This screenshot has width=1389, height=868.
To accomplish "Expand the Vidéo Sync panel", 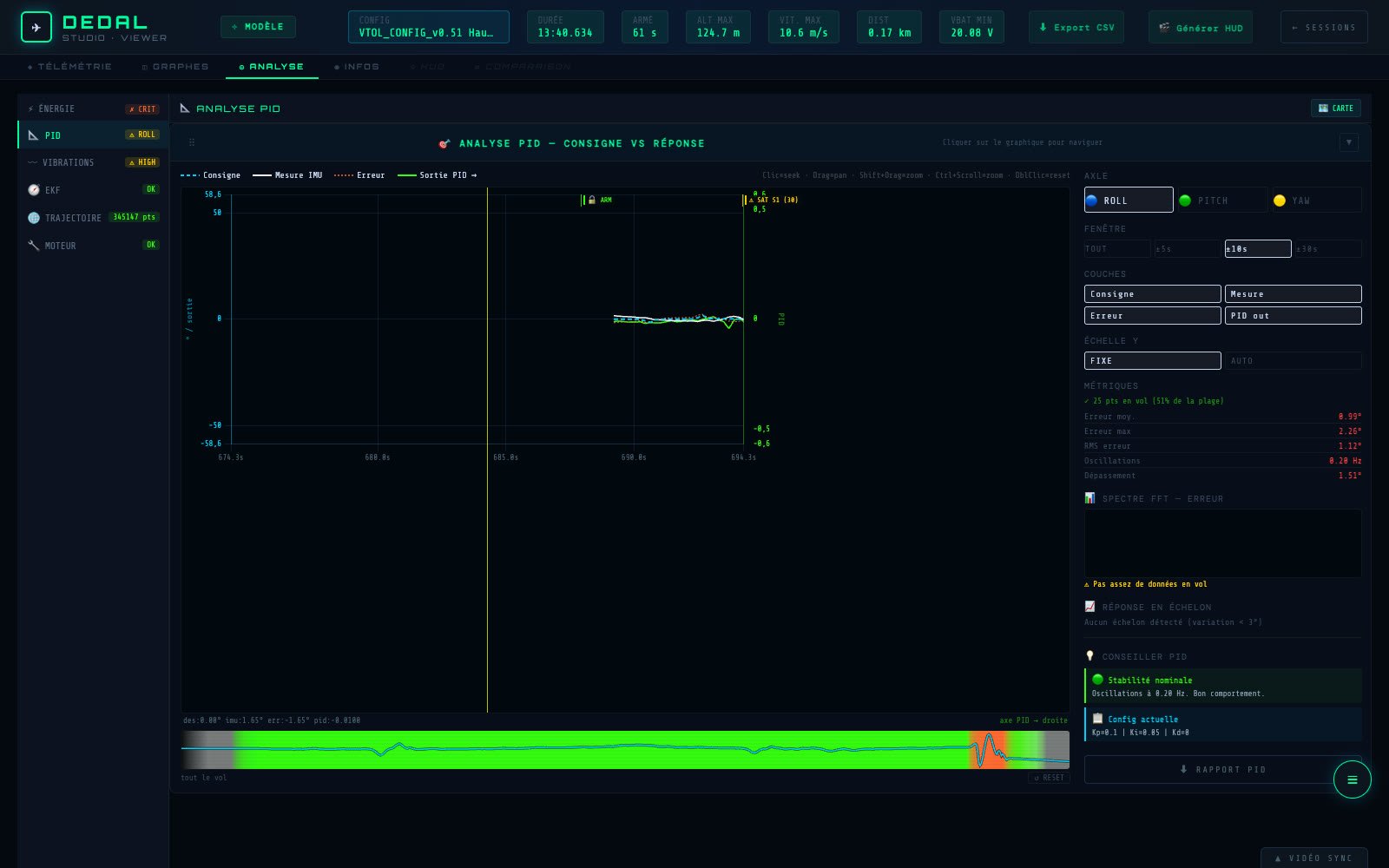I will tap(1313, 858).
